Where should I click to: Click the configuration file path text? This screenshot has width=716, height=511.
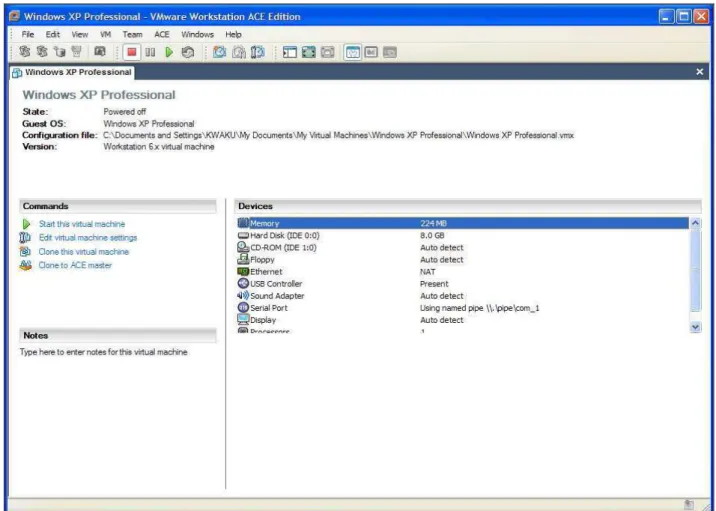(x=338, y=135)
